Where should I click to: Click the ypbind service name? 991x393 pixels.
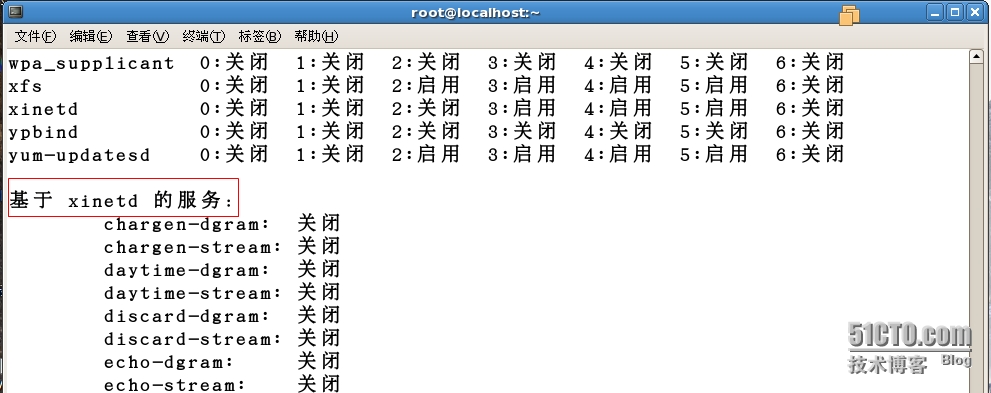[43, 133]
